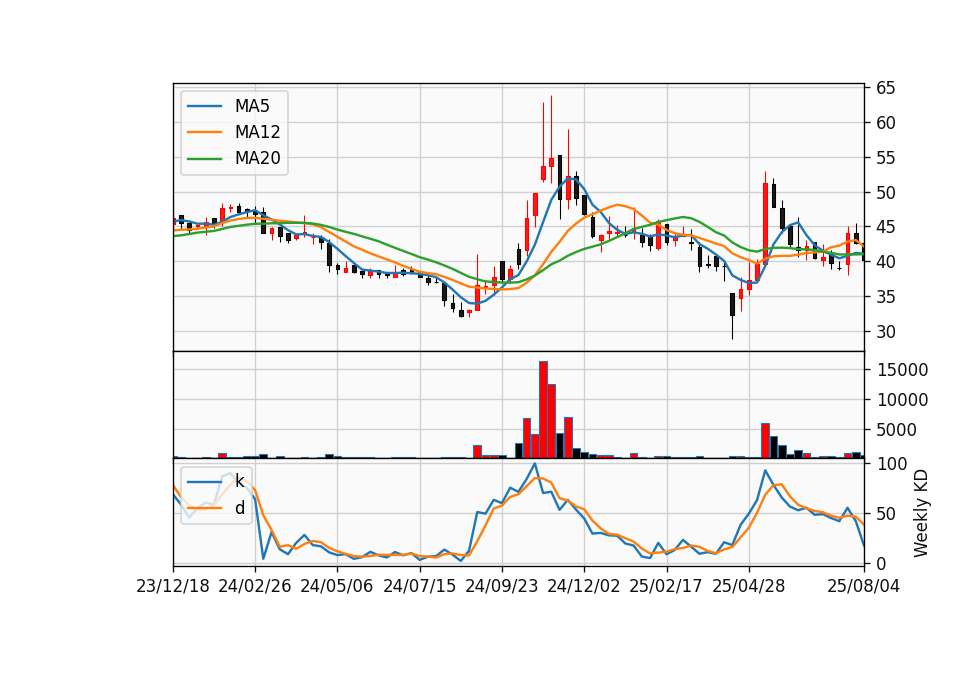Click the d label in KD legend
The height and width of the screenshot is (690, 960).
click(239, 508)
